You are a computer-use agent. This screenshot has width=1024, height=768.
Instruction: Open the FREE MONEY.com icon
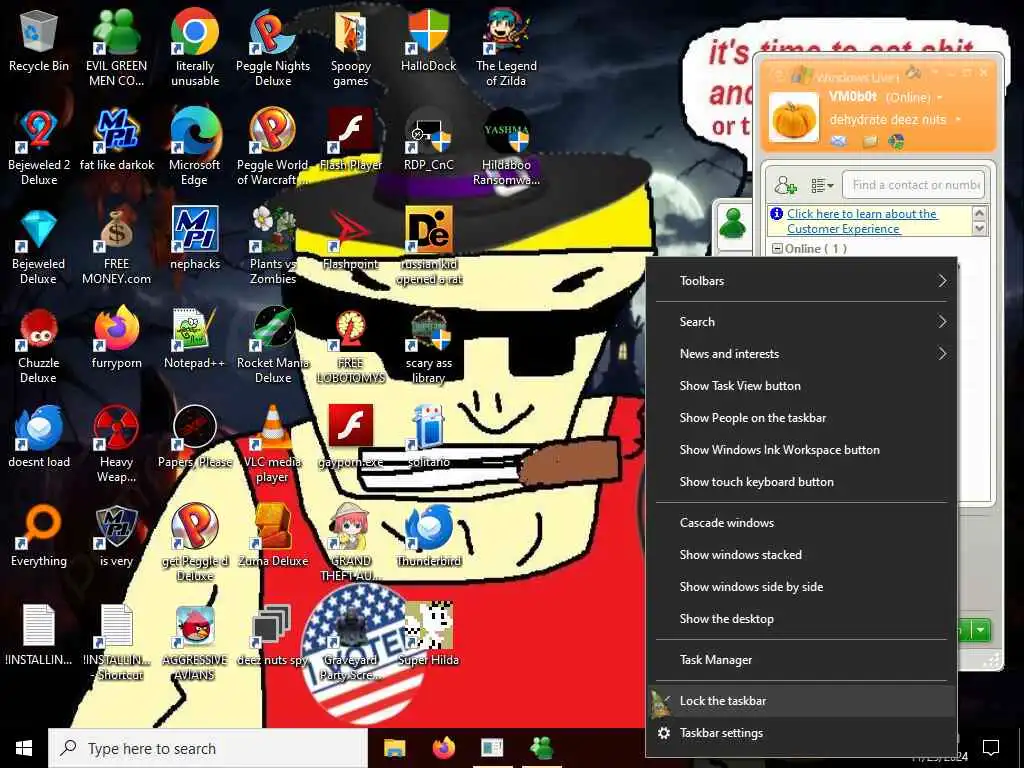coord(116,247)
